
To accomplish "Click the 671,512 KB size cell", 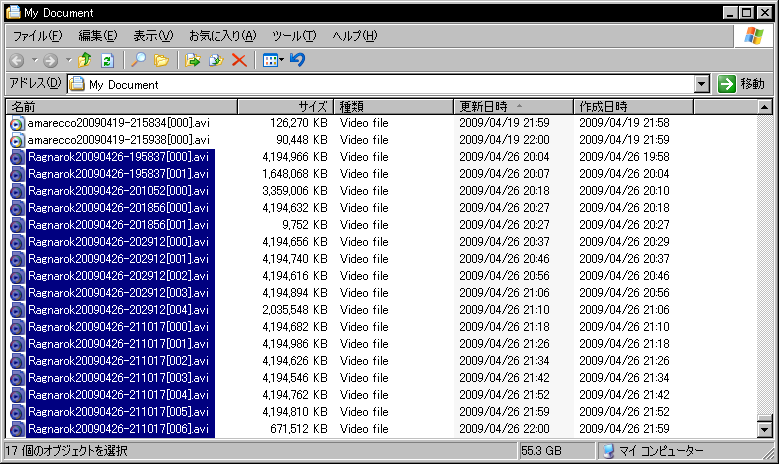I will 299,429.
